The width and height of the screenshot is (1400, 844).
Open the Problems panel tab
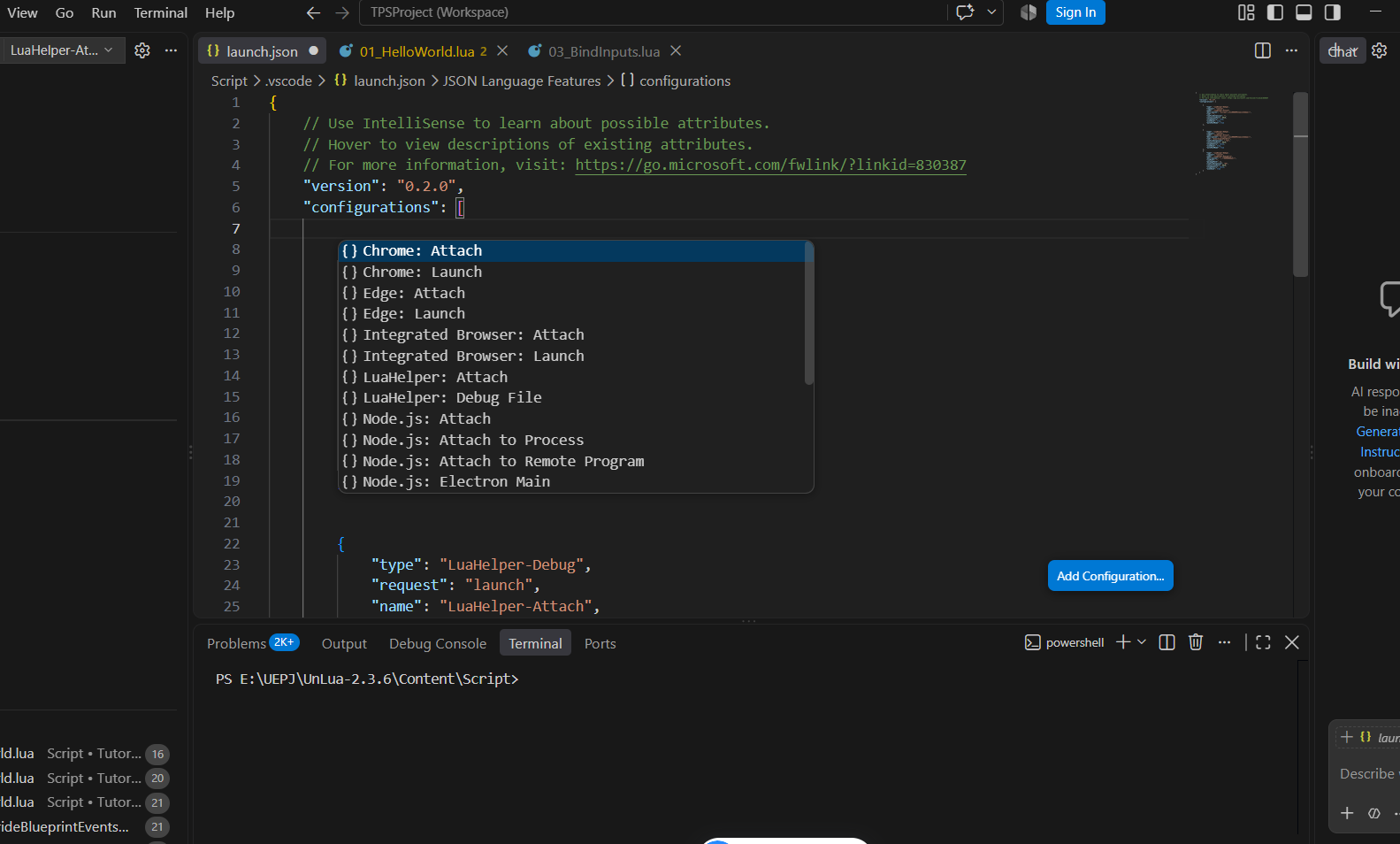[252, 643]
